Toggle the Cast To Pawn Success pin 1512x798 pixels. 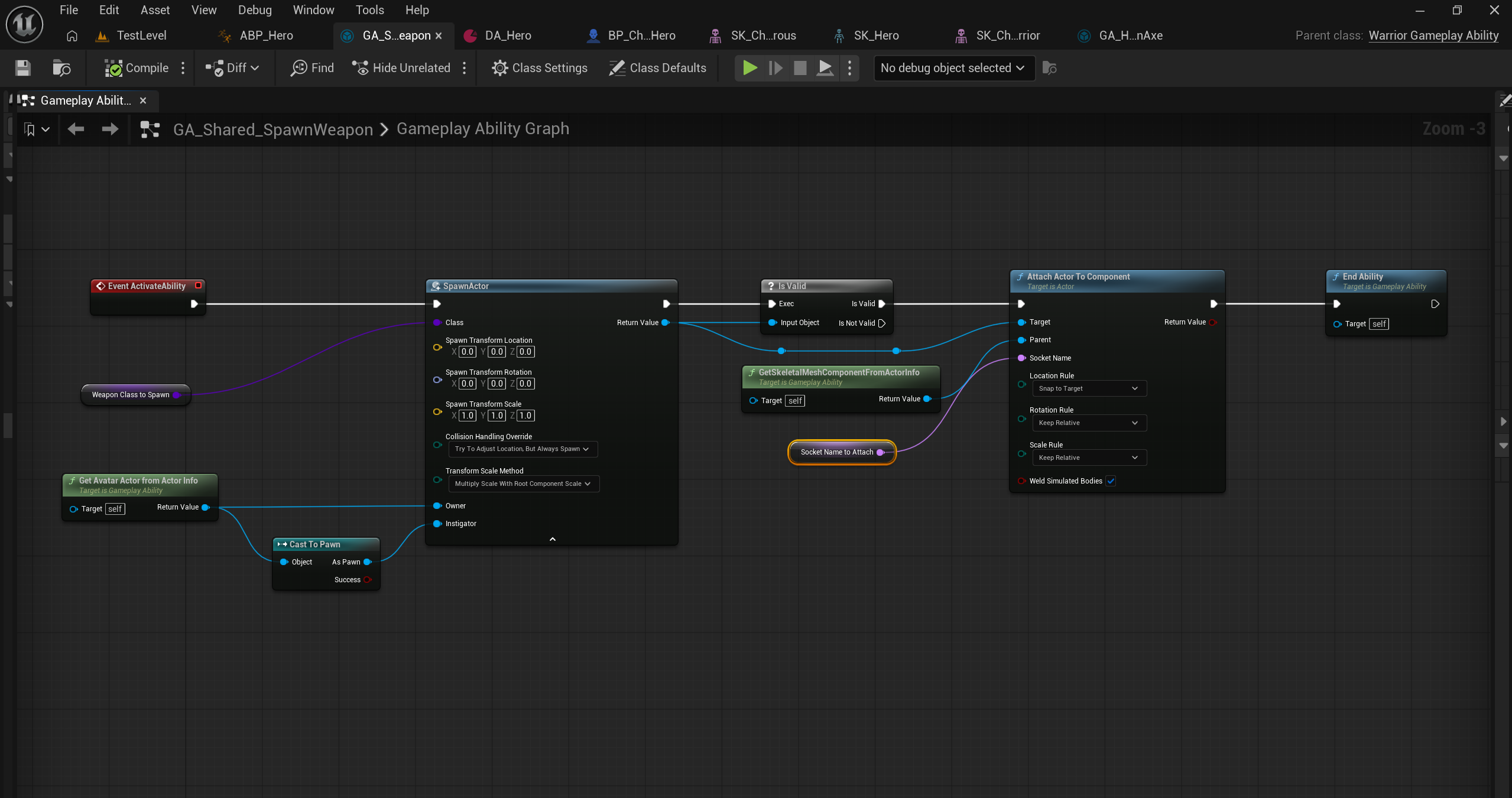pos(367,580)
